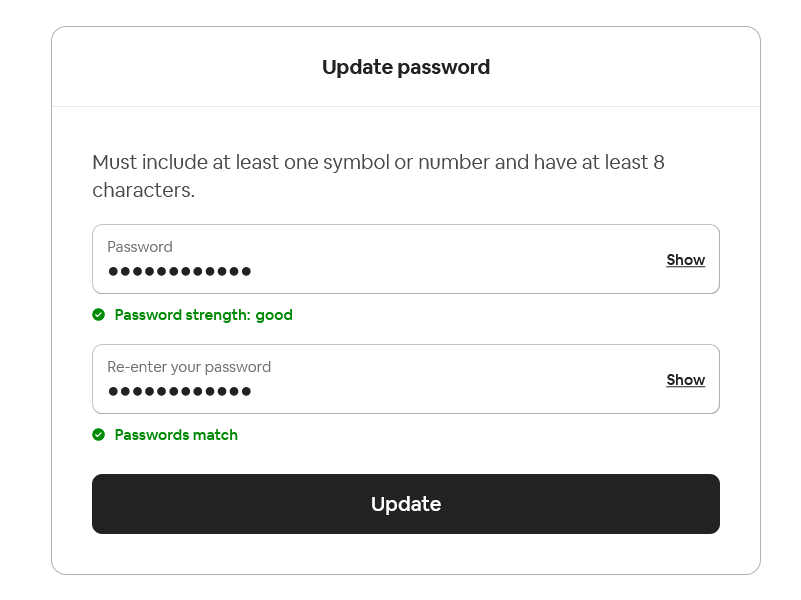Reveal the first Password field via Show
Screen dimensions: 801x600
[686, 259]
